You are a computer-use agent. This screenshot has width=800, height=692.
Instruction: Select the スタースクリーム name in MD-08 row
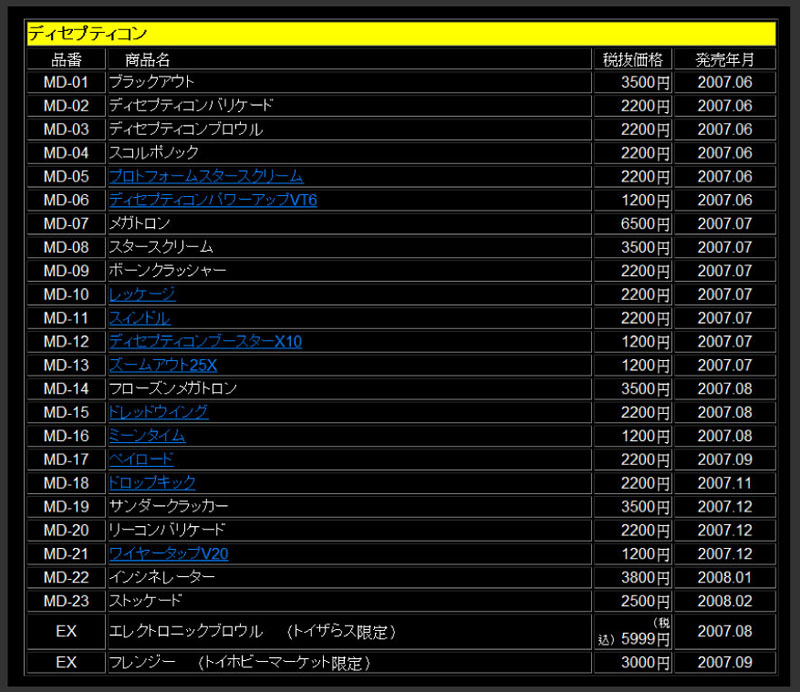click(x=161, y=247)
